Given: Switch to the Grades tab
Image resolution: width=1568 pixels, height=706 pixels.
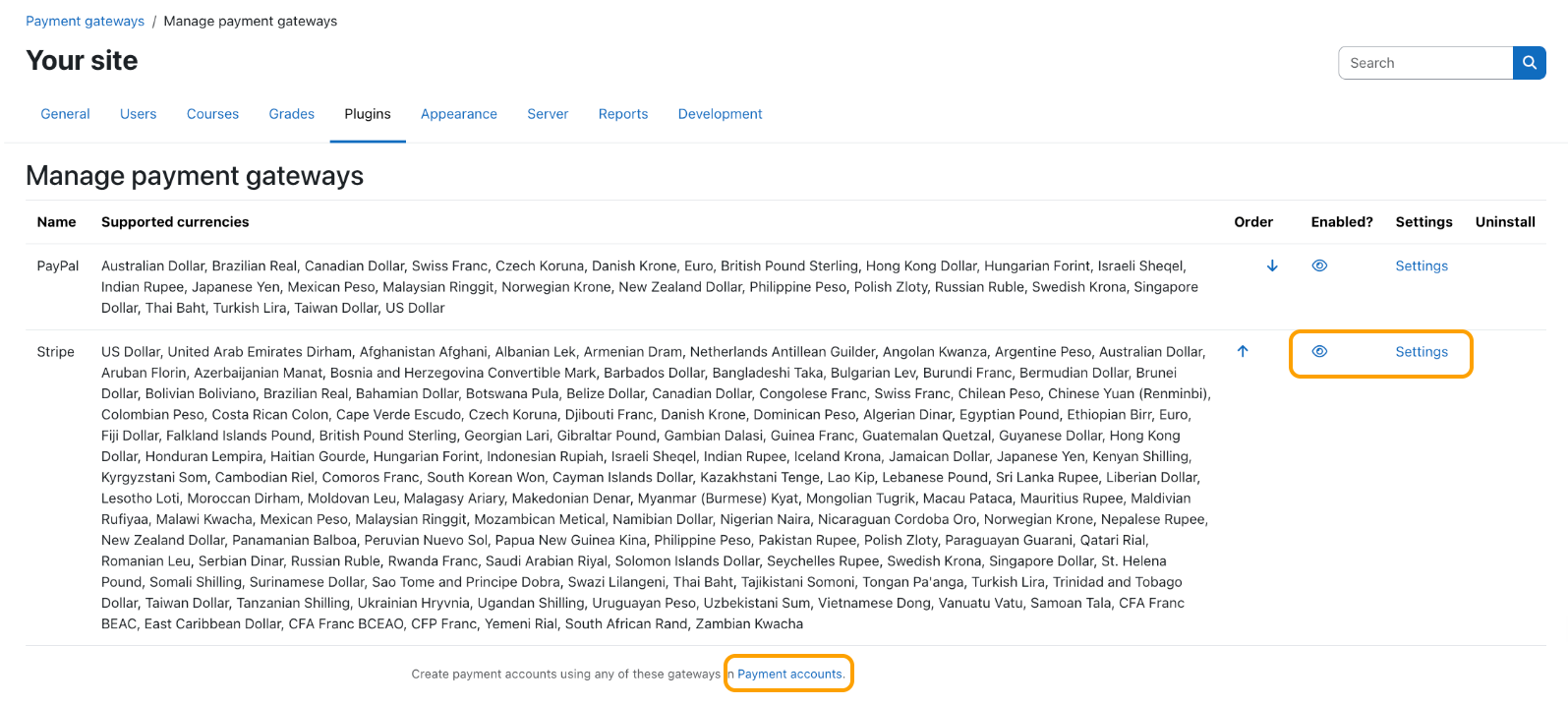Looking at the screenshot, I should pos(292,114).
